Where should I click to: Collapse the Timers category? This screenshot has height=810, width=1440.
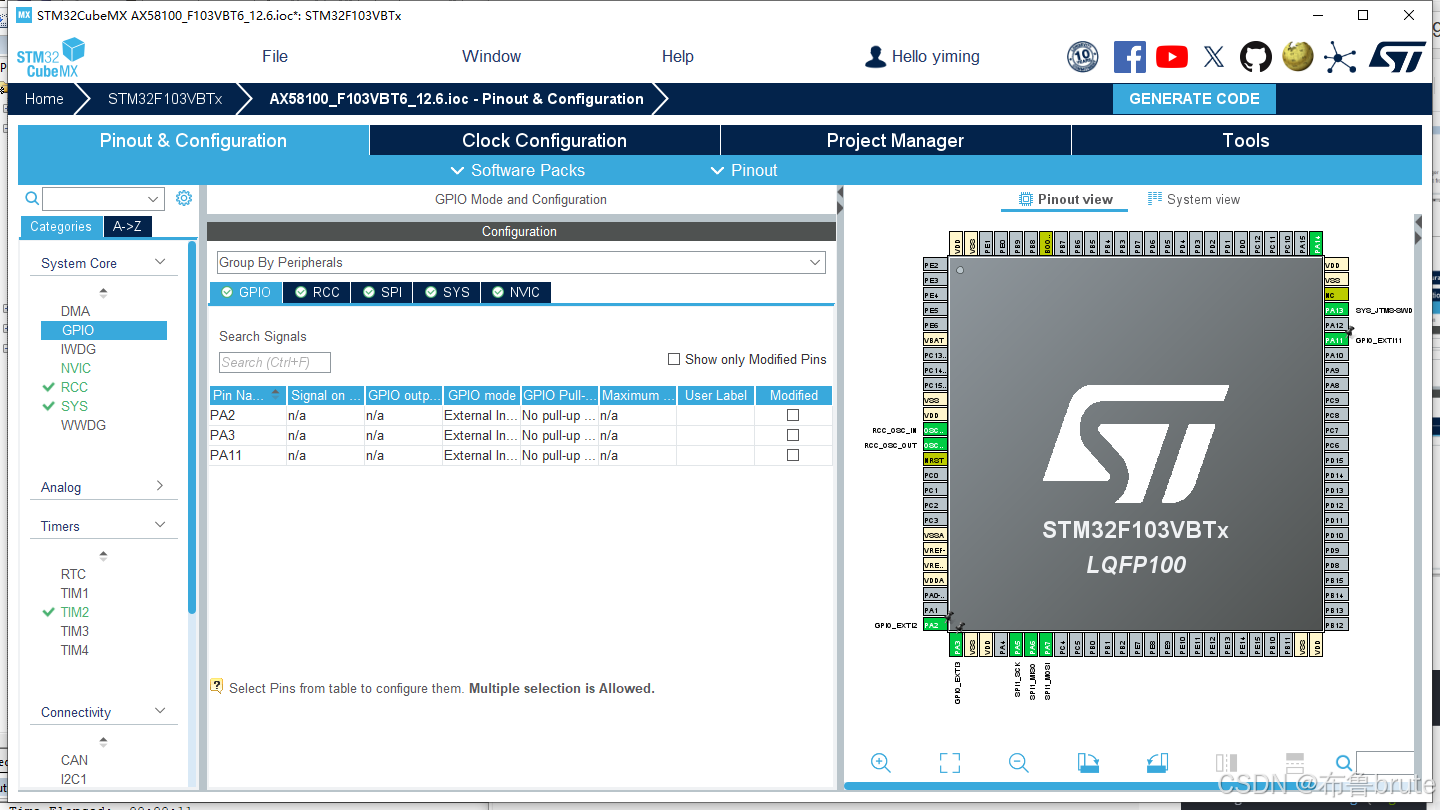point(160,525)
